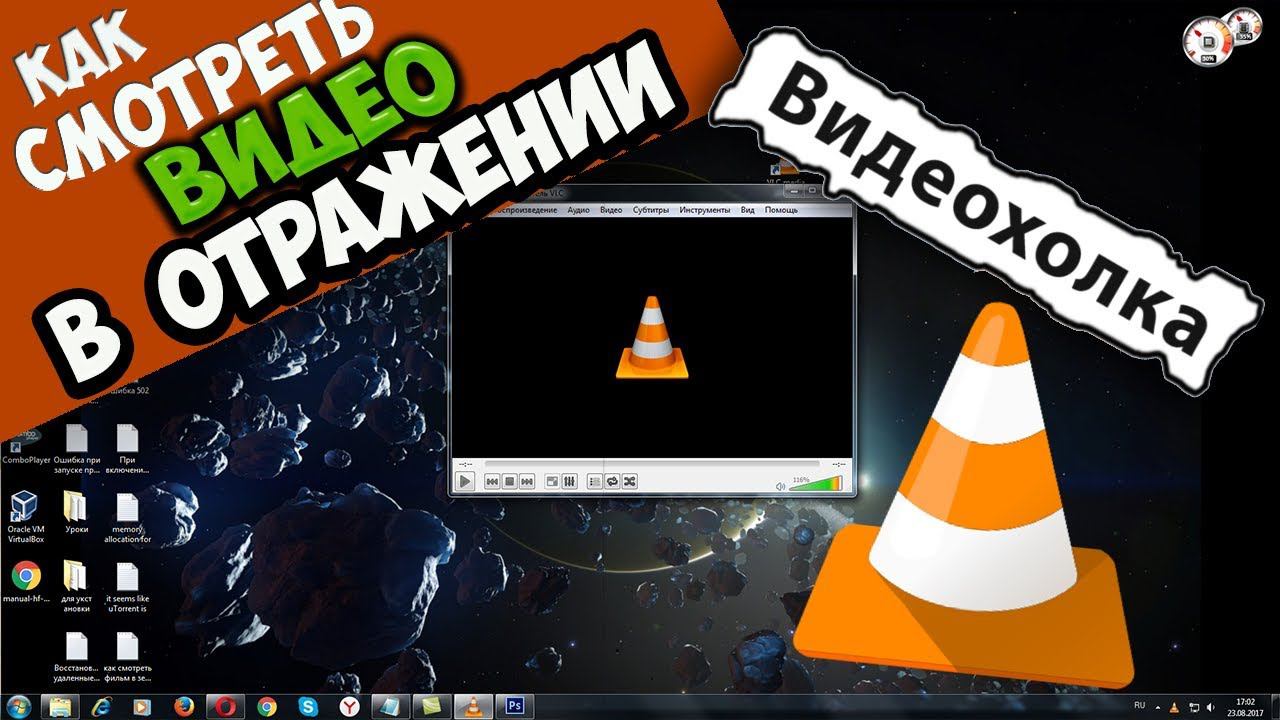Image resolution: width=1280 pixels, height=720 pixels.
Task: Switch to VLC taskbar button
Action: tap(474, 707)
